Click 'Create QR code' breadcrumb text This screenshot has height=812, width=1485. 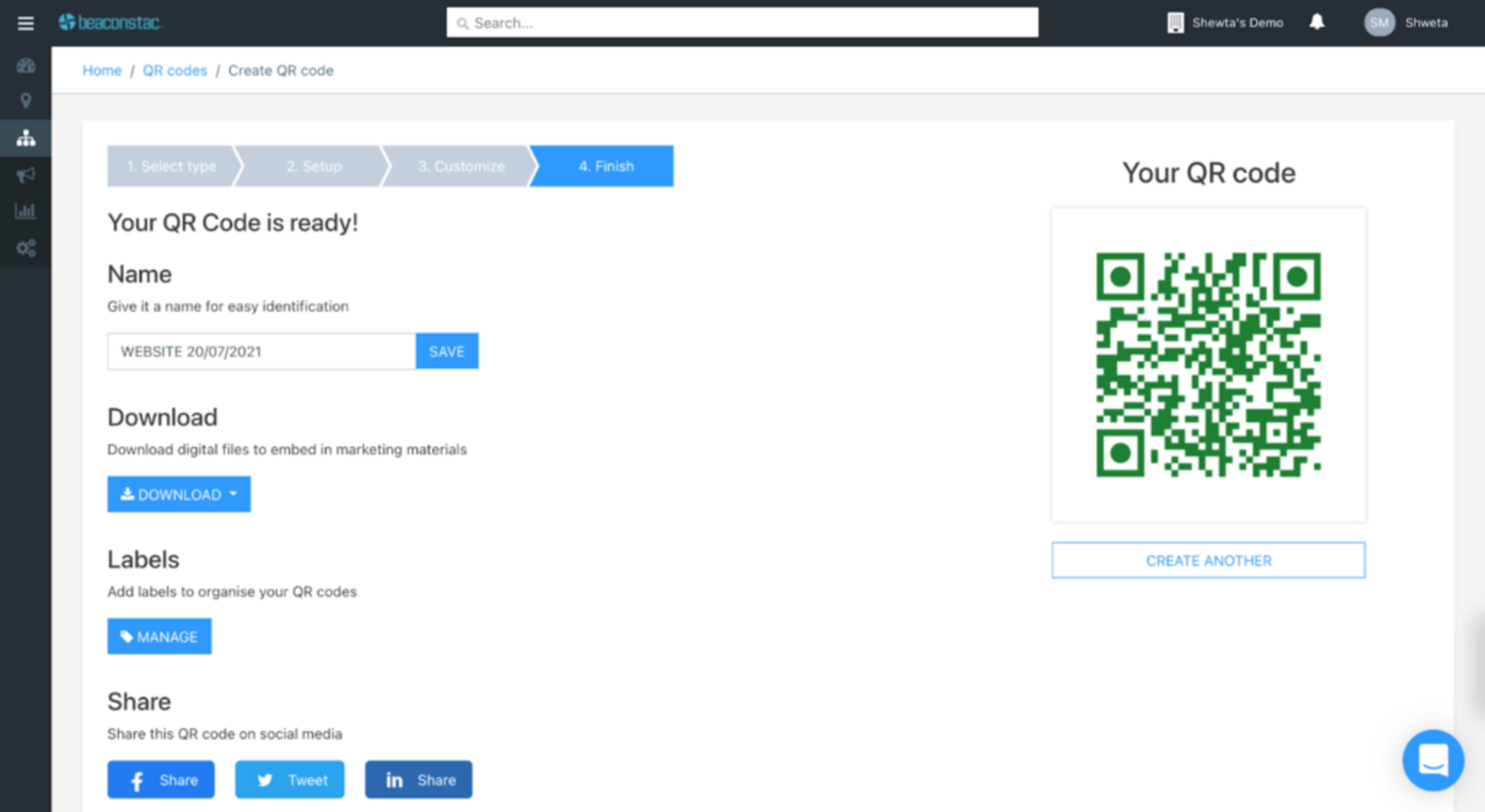click(x=281, y=70)
